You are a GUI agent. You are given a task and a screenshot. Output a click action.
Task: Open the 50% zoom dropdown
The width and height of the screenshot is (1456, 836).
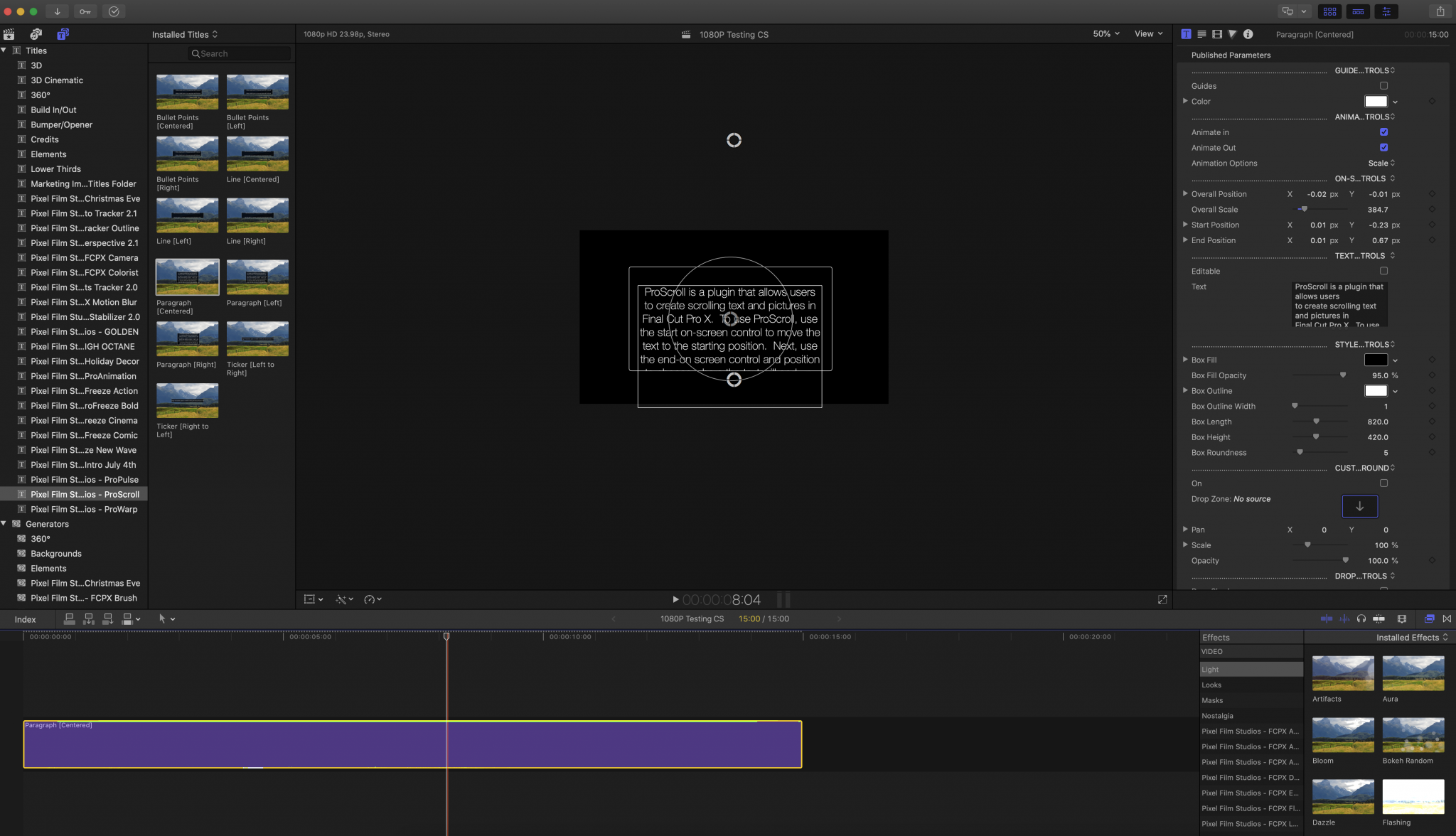click(x=1106, y=34)
